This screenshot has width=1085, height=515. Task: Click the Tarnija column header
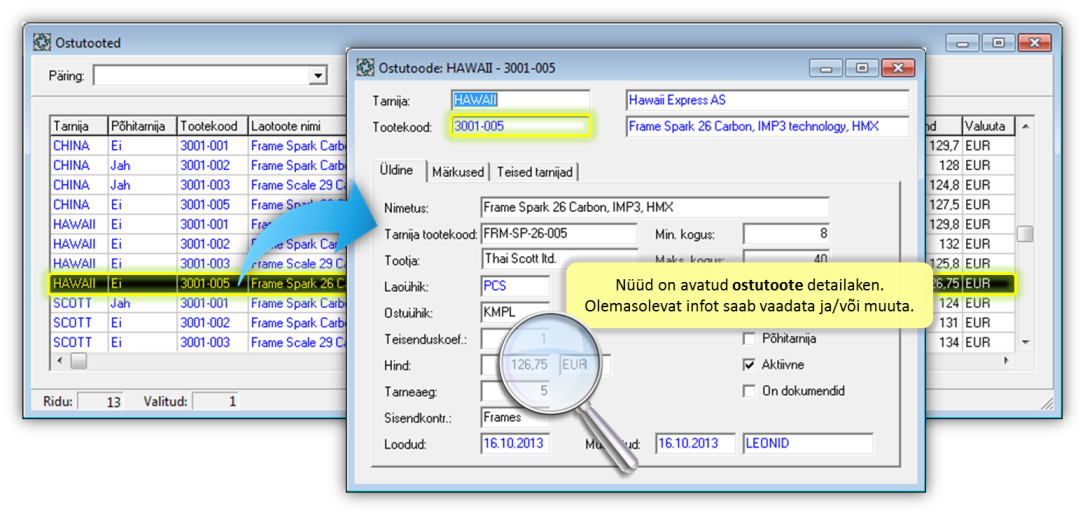coord(79,126)
